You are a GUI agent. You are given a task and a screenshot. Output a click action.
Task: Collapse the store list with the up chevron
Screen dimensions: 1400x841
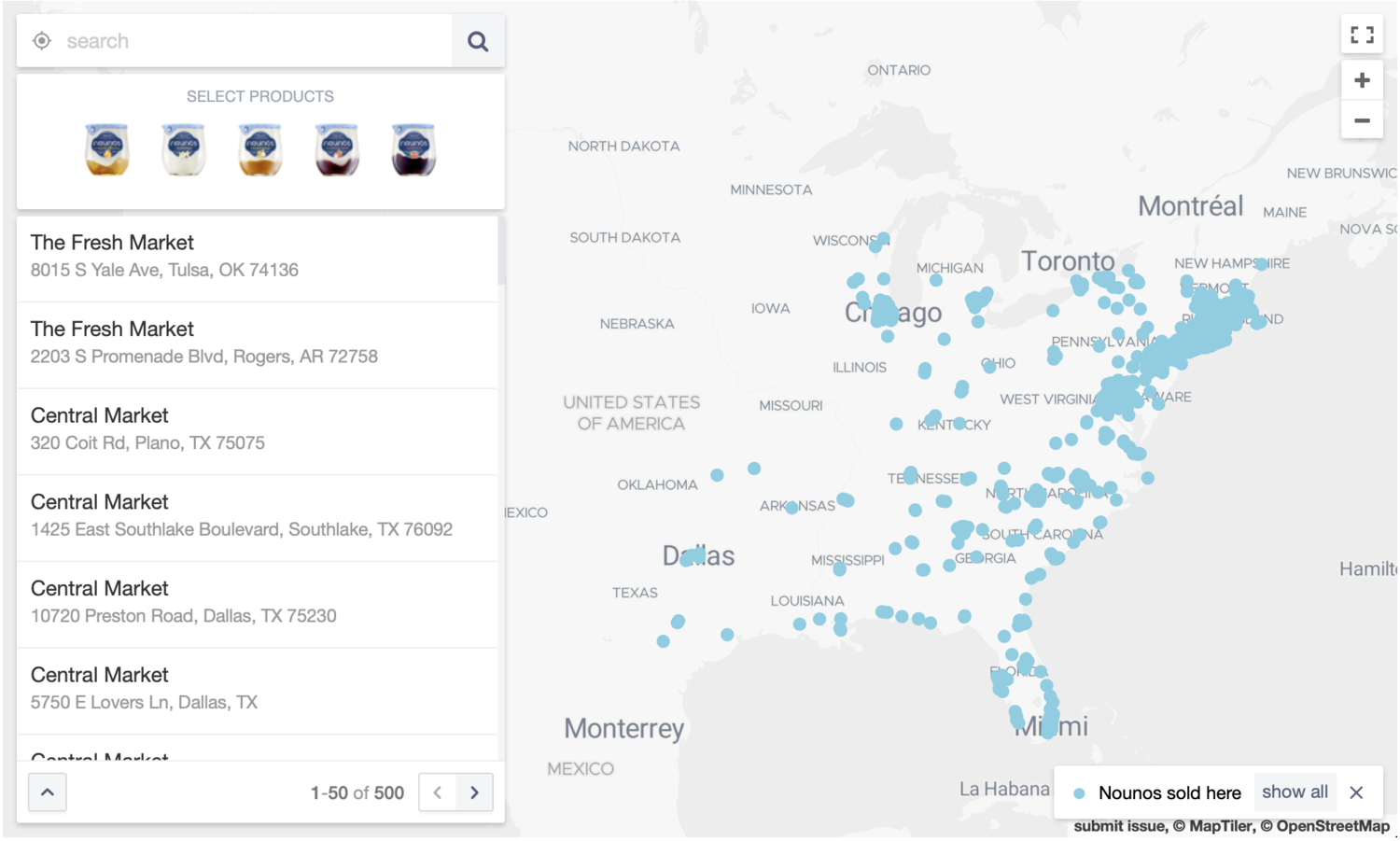tap(48, 792)
